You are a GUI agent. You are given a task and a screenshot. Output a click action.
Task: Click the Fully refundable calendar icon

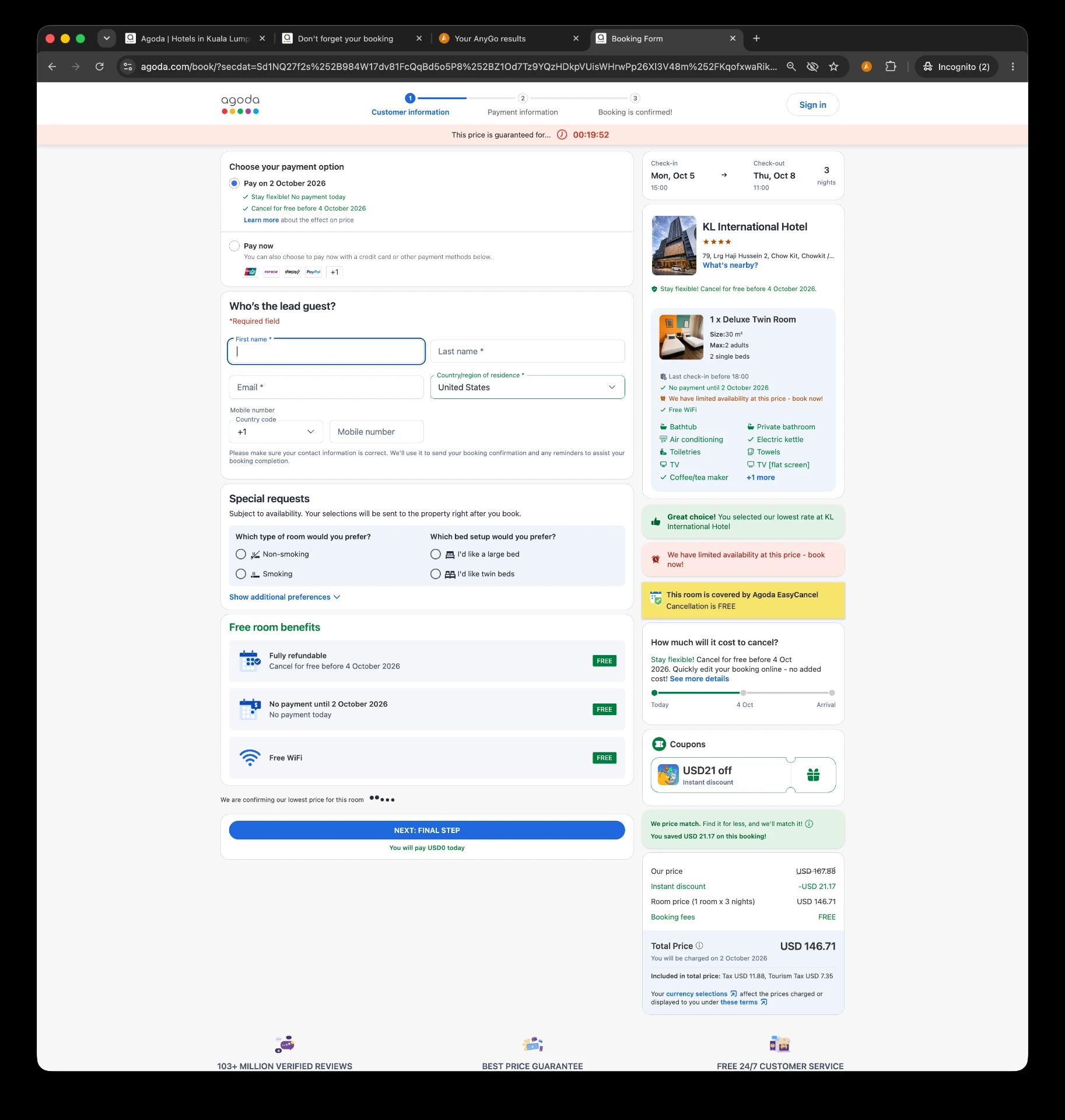[x=250, y=660]
